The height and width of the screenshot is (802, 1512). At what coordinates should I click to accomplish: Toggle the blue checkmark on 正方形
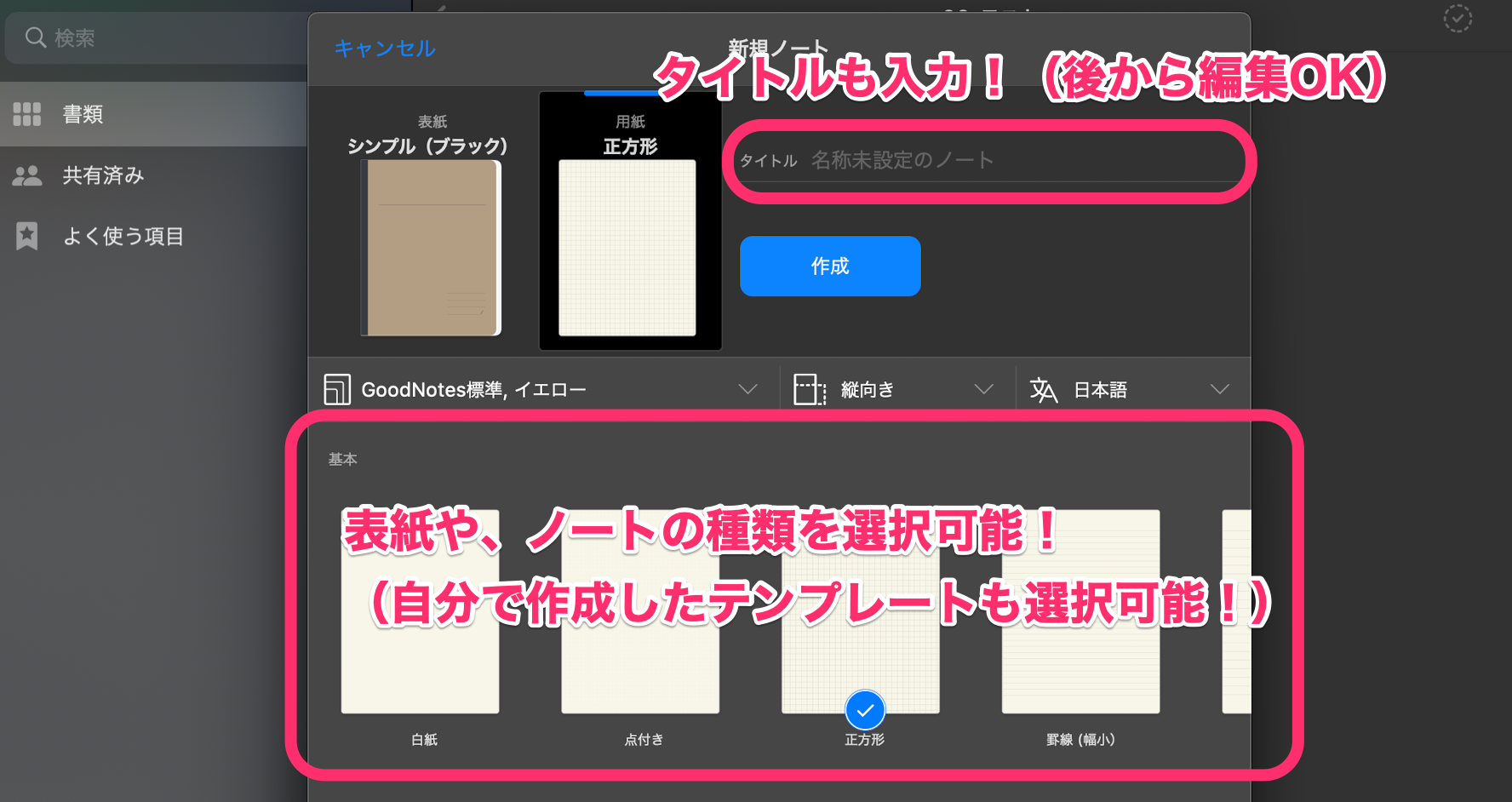[865, 709]
